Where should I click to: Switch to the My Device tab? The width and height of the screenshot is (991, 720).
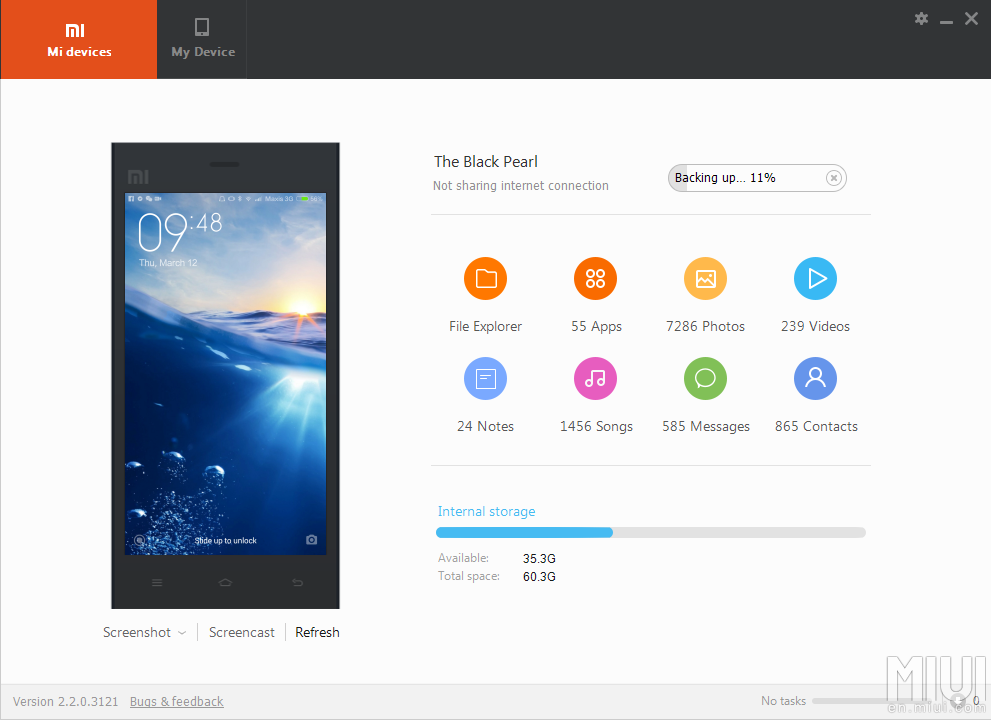click(201, 39)
